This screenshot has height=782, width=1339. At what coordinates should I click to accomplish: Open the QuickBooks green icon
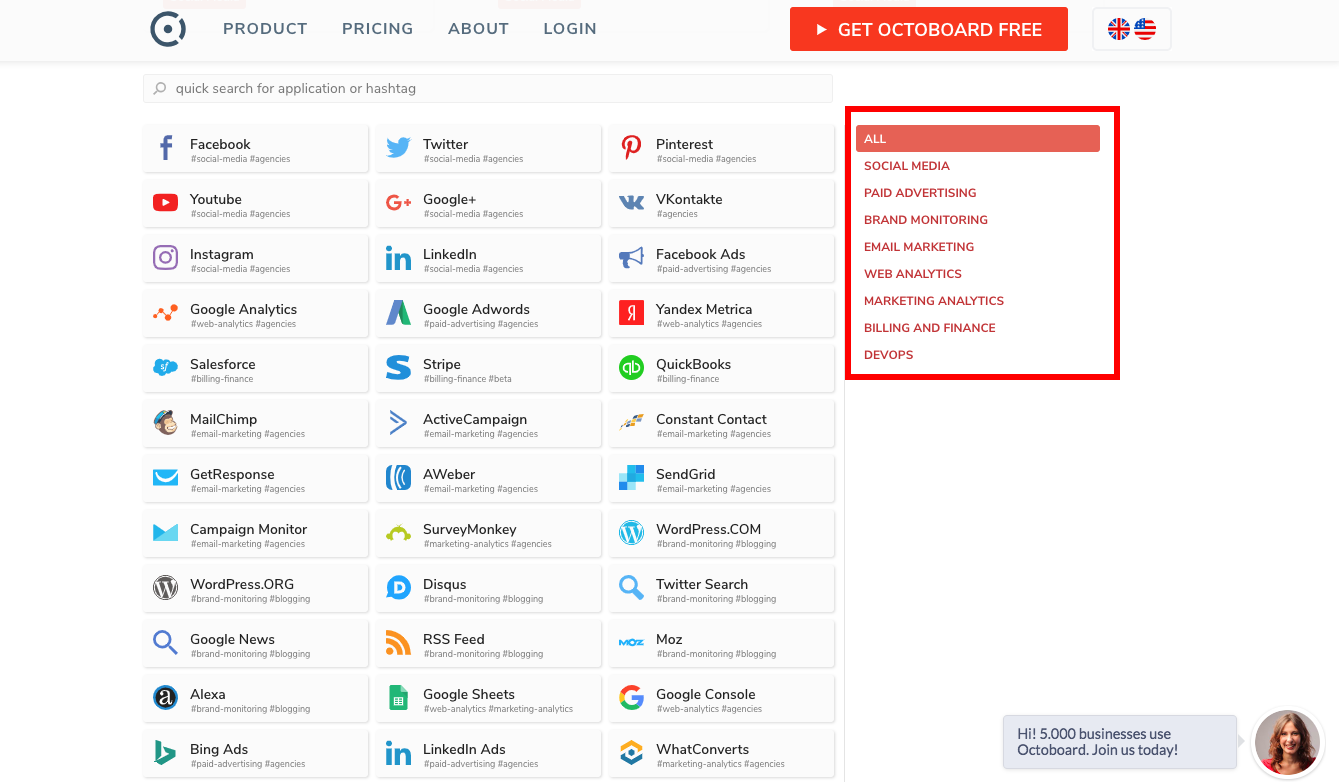pos(631,368)
